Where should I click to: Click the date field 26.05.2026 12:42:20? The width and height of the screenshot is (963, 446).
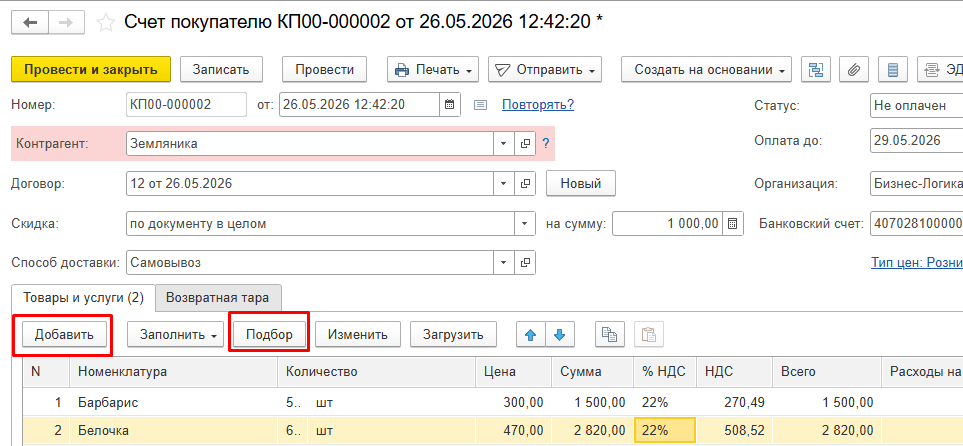pyautogui.click(x=359, y=105)
